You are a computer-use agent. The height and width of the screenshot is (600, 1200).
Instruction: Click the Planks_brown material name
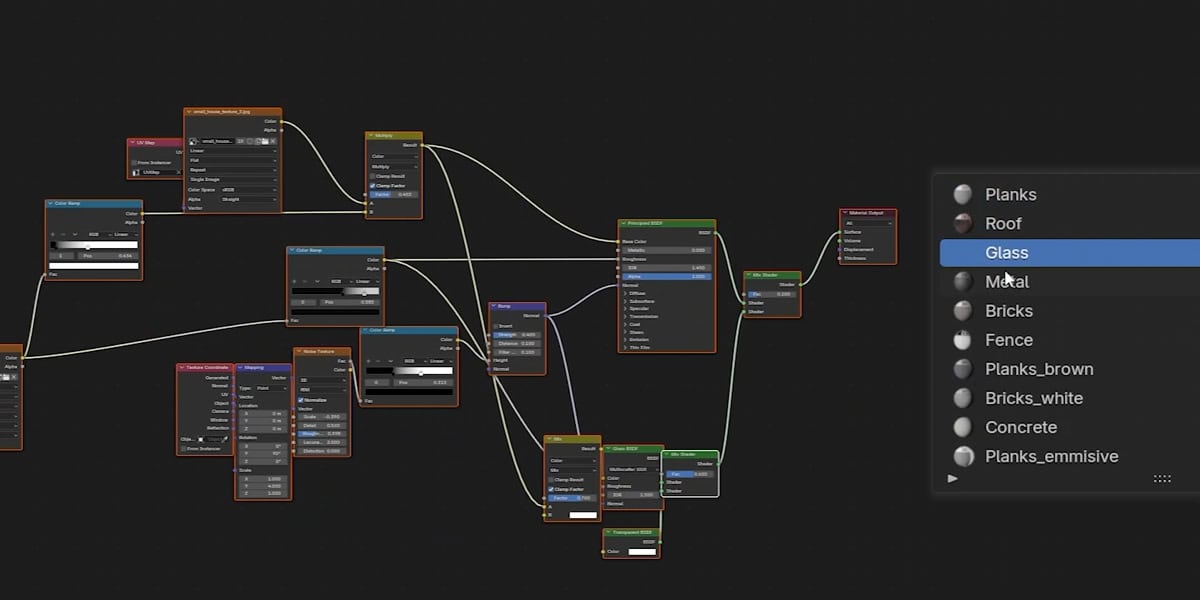coord(1039,369)
